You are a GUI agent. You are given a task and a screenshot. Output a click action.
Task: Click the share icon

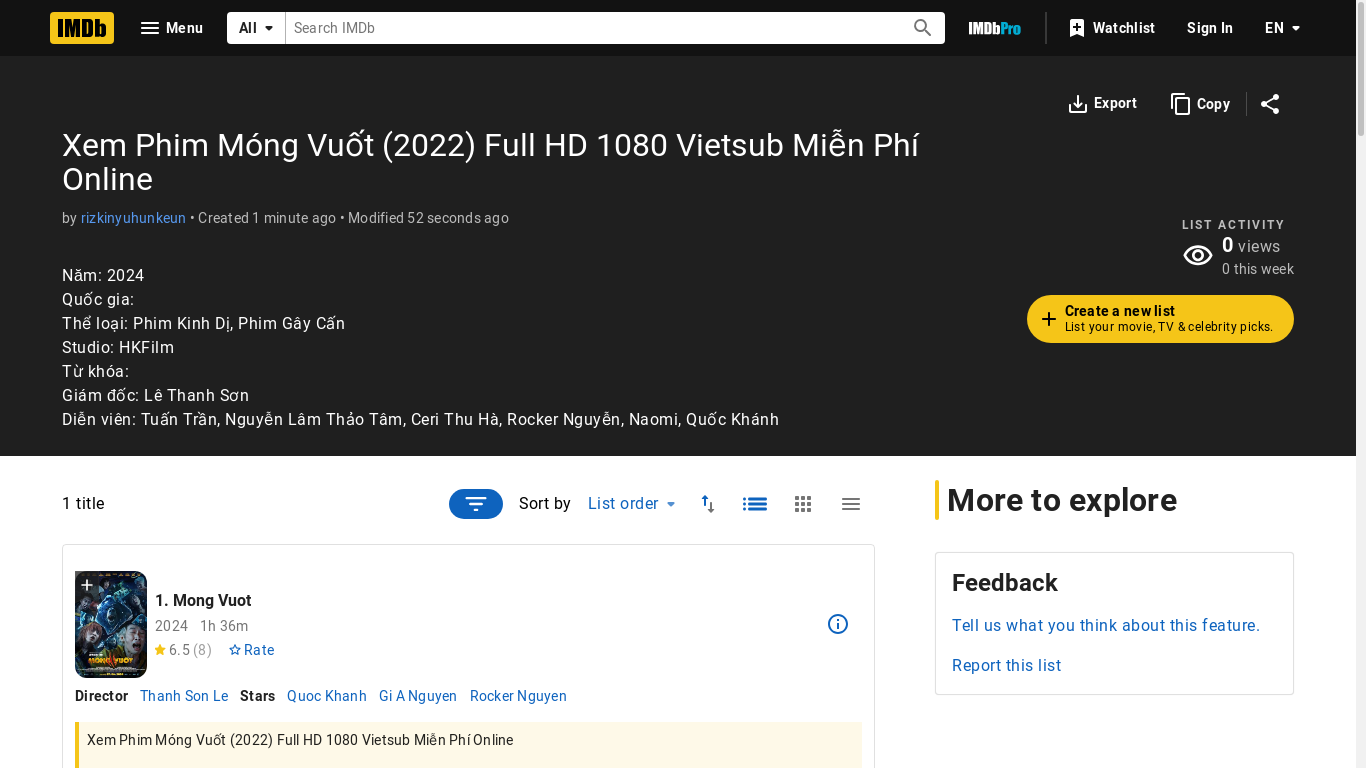point(1270,104)
